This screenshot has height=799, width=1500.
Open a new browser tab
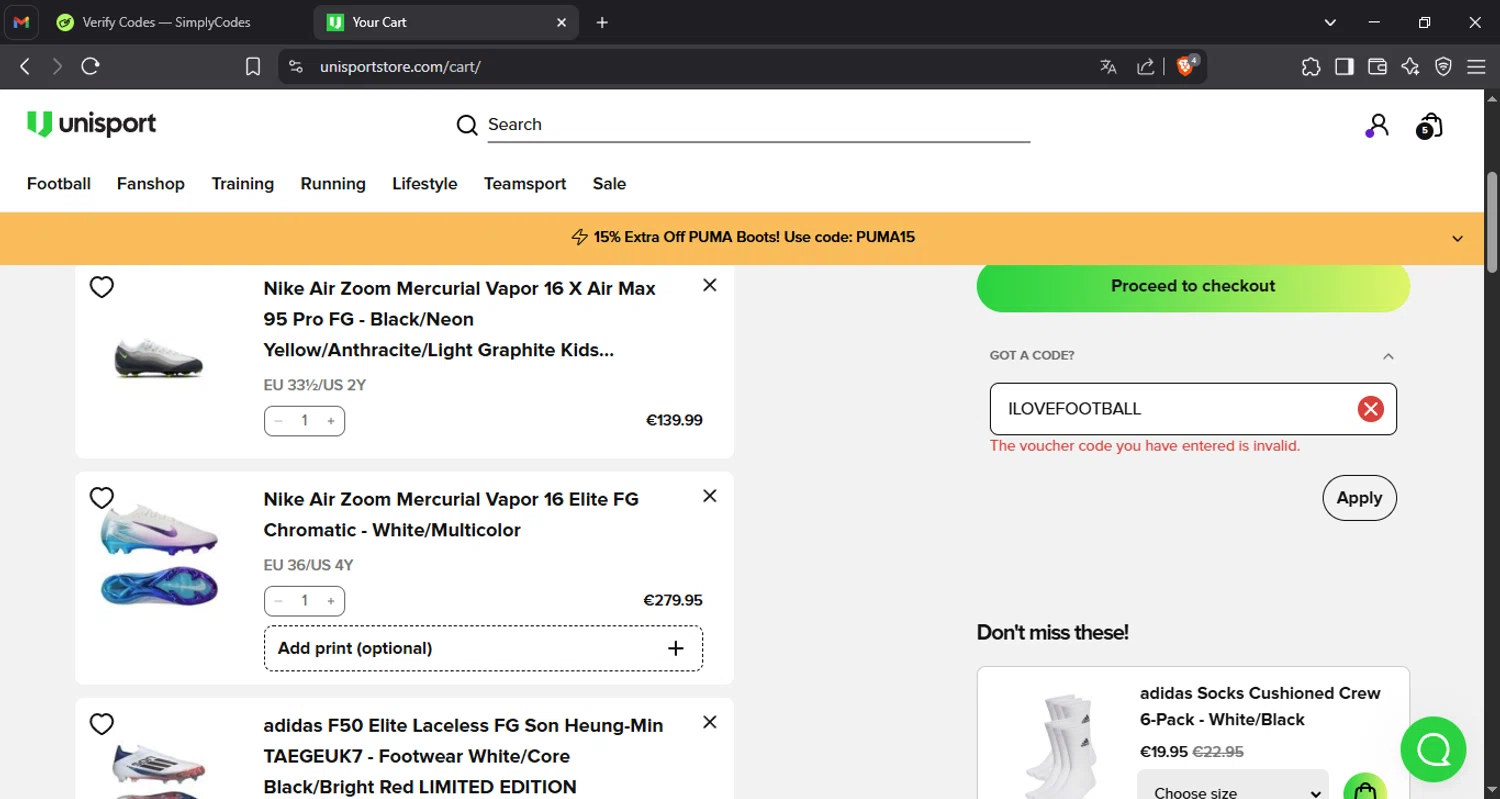602,22
